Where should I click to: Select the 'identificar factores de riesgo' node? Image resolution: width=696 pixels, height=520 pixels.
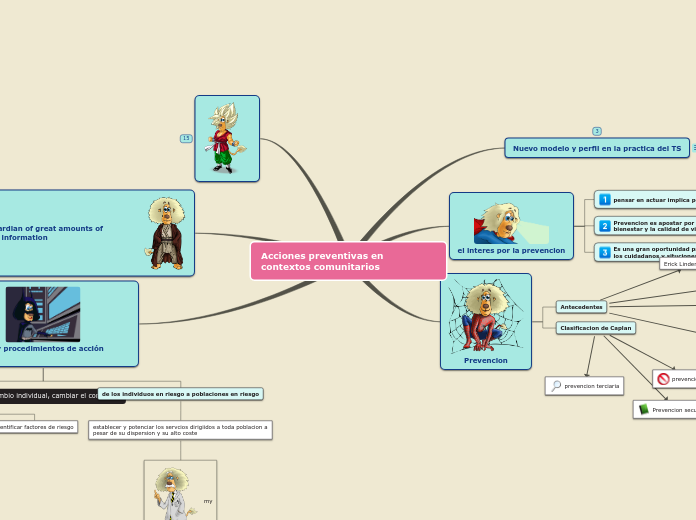[x=39, y=427]
